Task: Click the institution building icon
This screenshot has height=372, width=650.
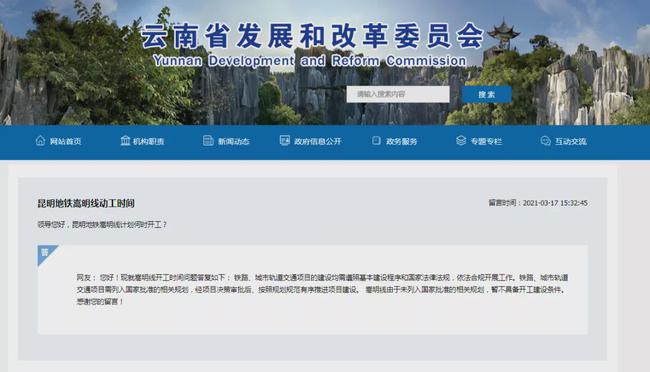Action: click(x=125, y=141)
